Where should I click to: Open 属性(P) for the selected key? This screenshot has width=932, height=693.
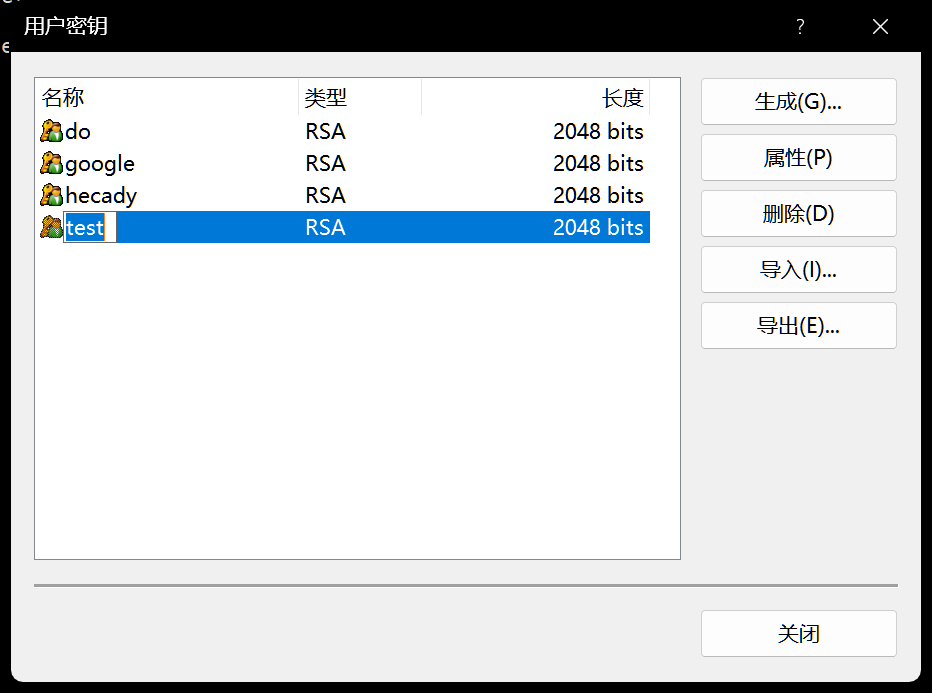798,158
